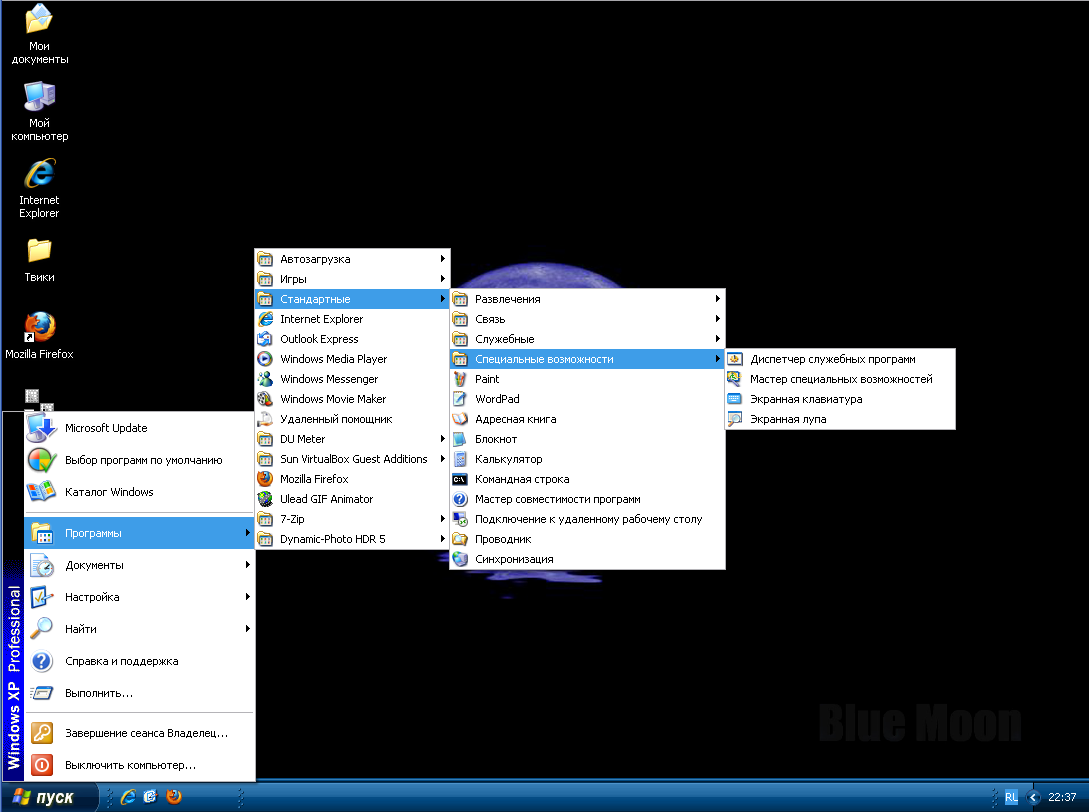Click the Outlook Express icon

(265, 339)
